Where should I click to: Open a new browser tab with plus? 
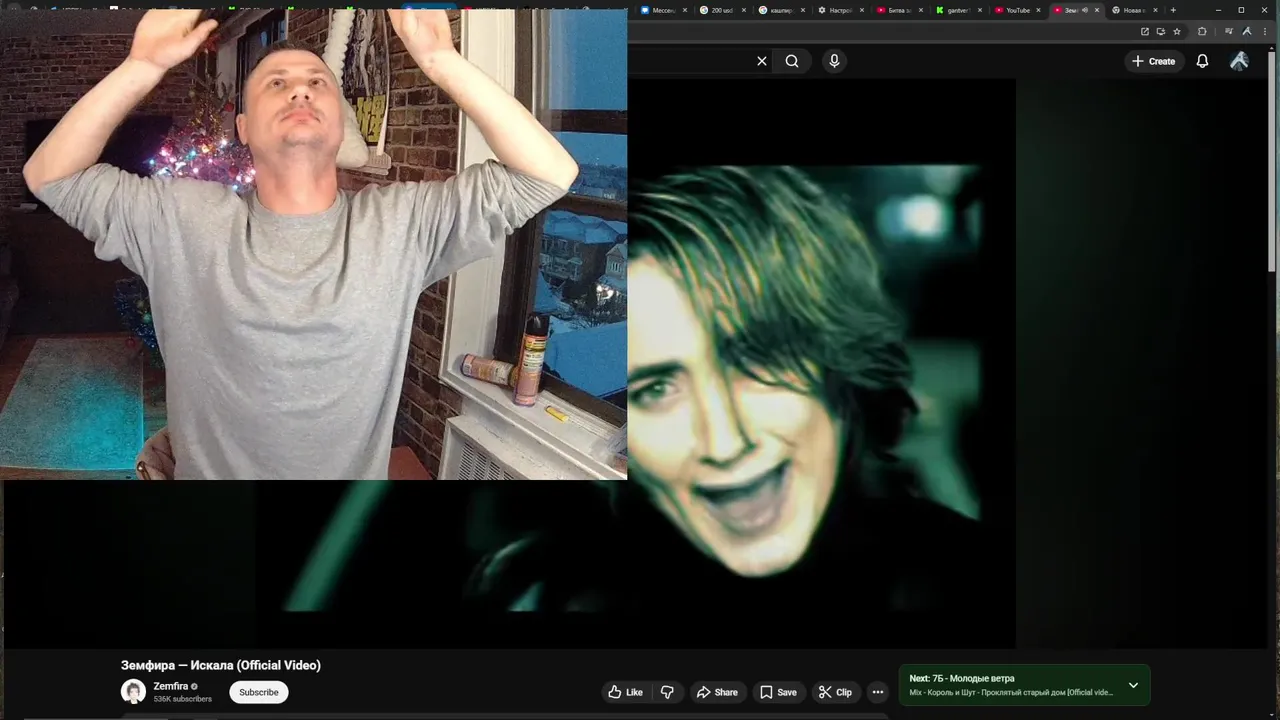[x=1173, y=10]
